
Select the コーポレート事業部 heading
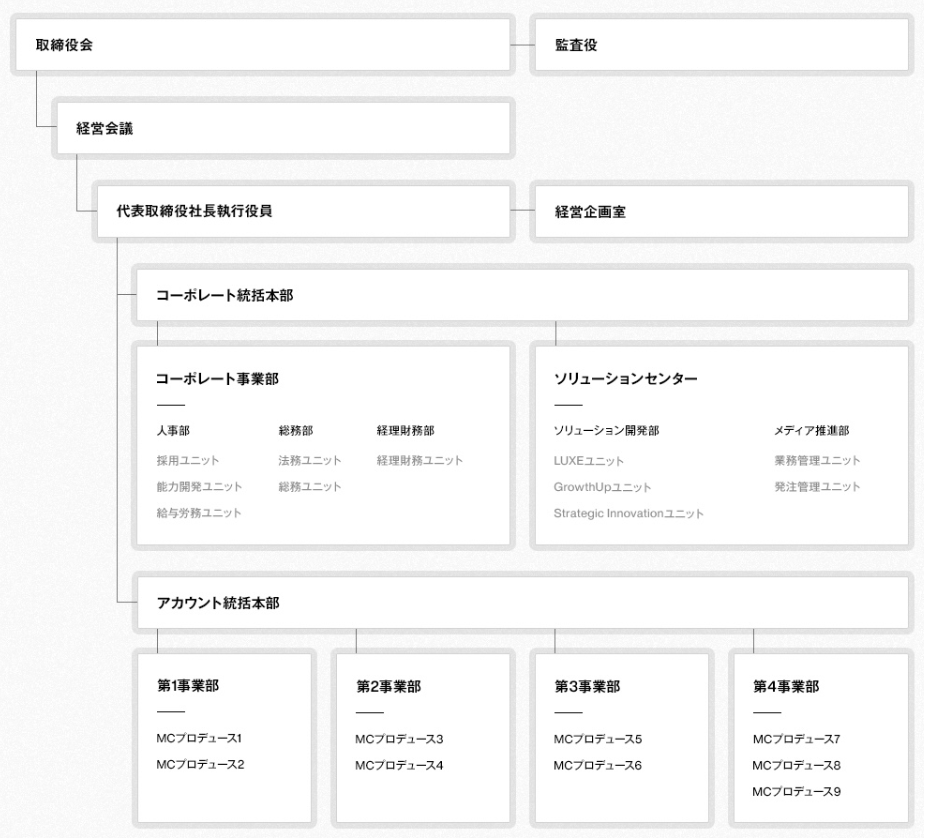tap(216, 379)
